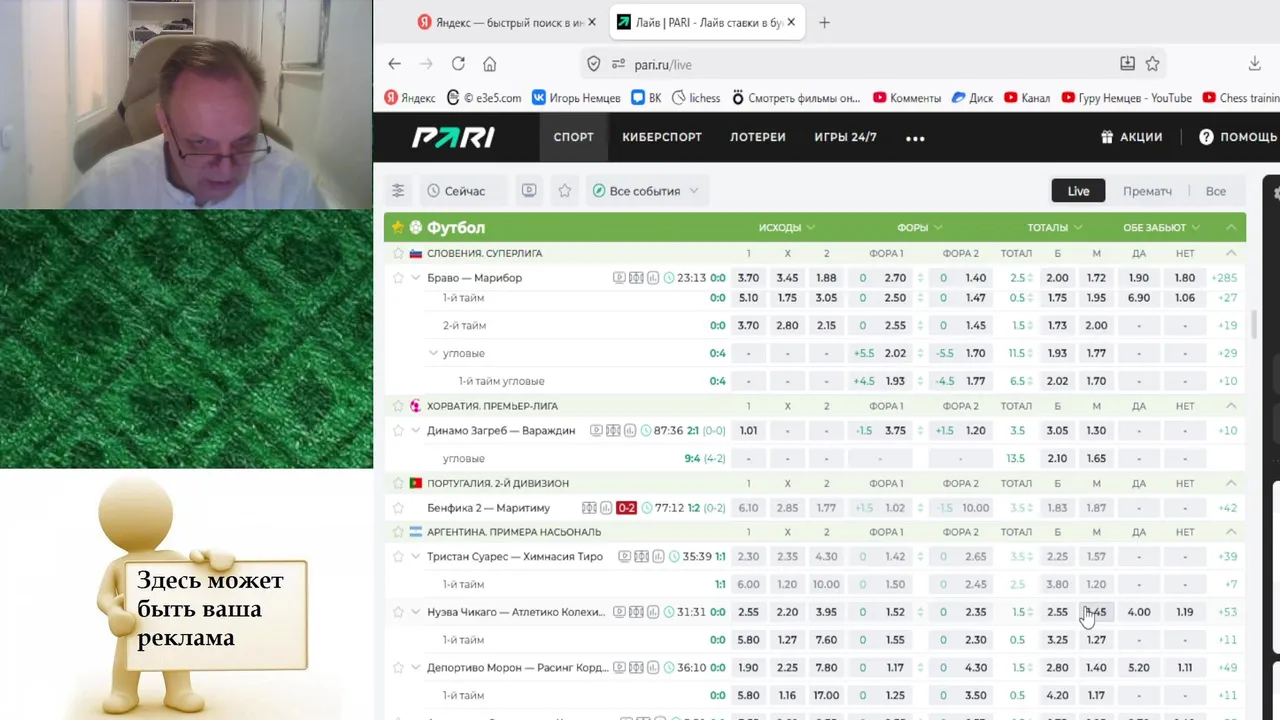Screen dimensions: 1280x720
Task: Open the Лотереи tab
Action: [x=758, y=137]
